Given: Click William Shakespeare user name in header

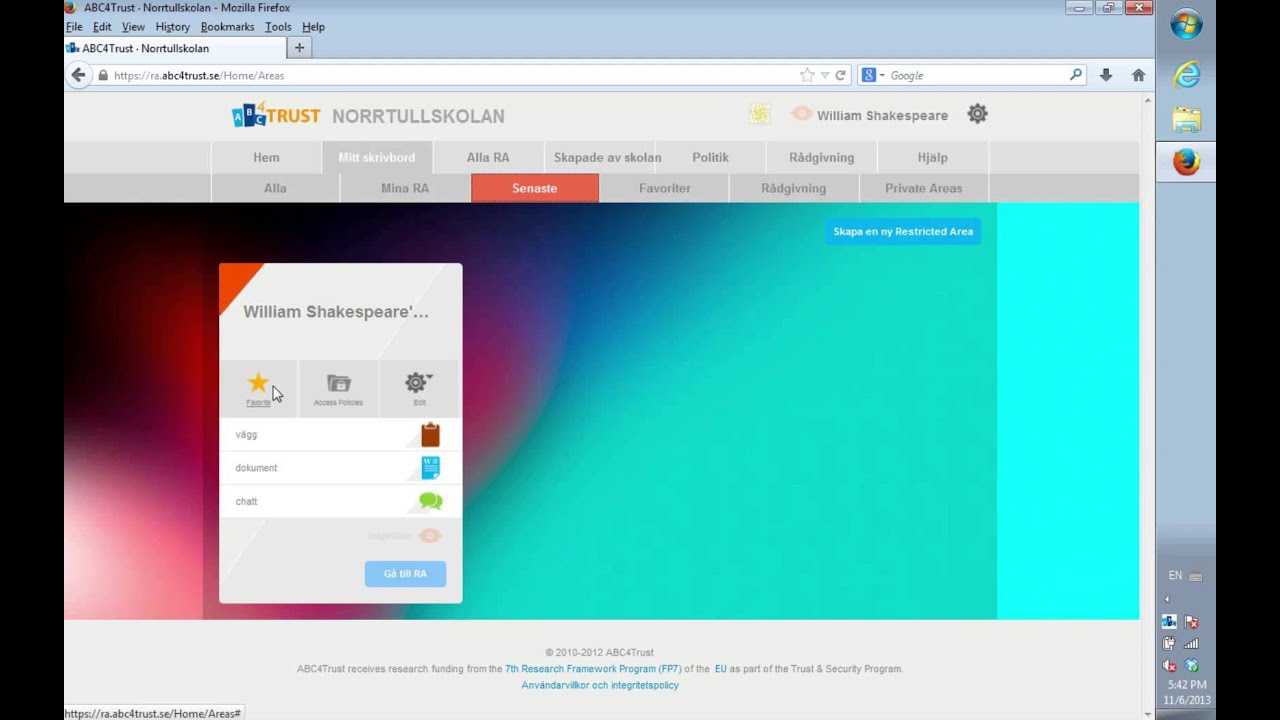Looking at the screenshot, I should pyautogui.click(x=882, y=115).
